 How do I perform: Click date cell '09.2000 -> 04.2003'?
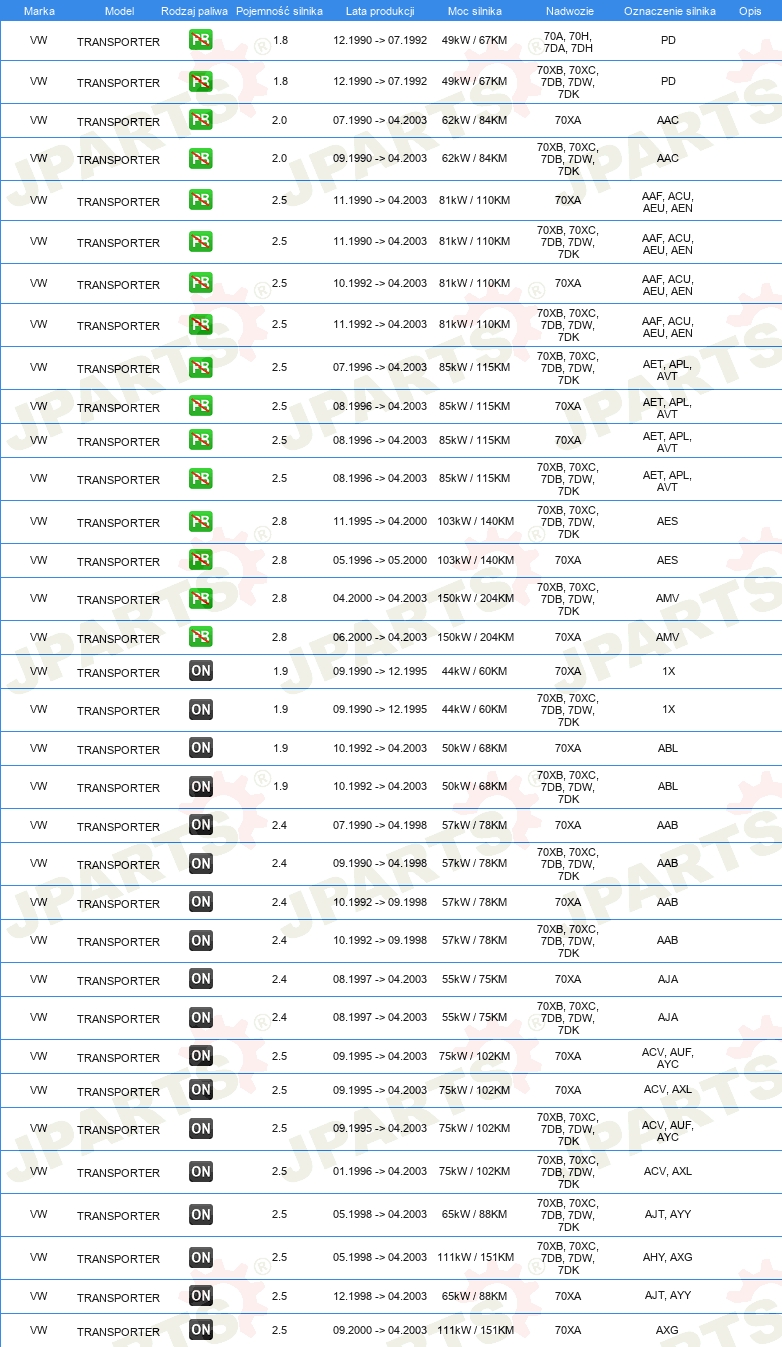point(380,1331)
